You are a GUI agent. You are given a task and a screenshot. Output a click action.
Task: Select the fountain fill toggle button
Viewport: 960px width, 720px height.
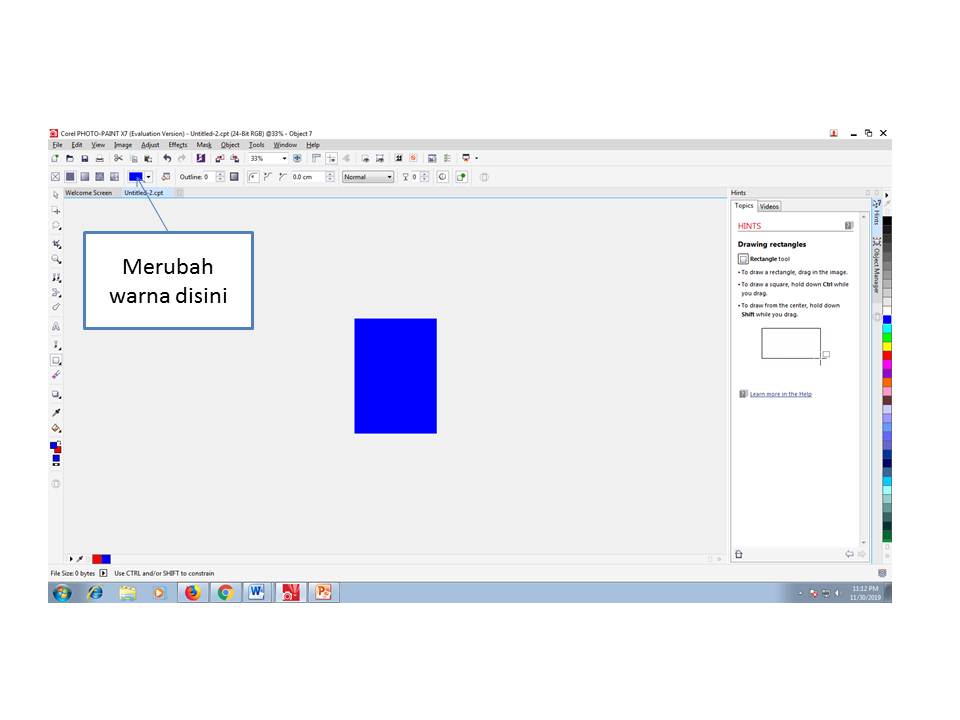[84, 177]
